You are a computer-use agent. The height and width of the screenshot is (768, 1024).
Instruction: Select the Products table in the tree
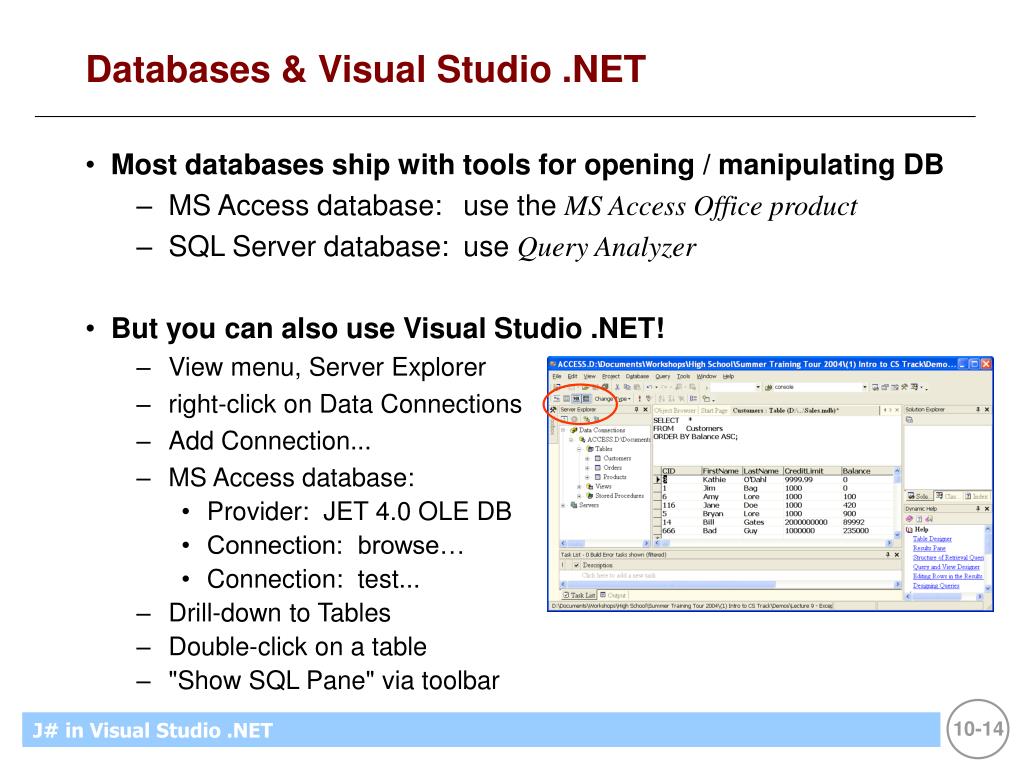click(x=615, y=477)
